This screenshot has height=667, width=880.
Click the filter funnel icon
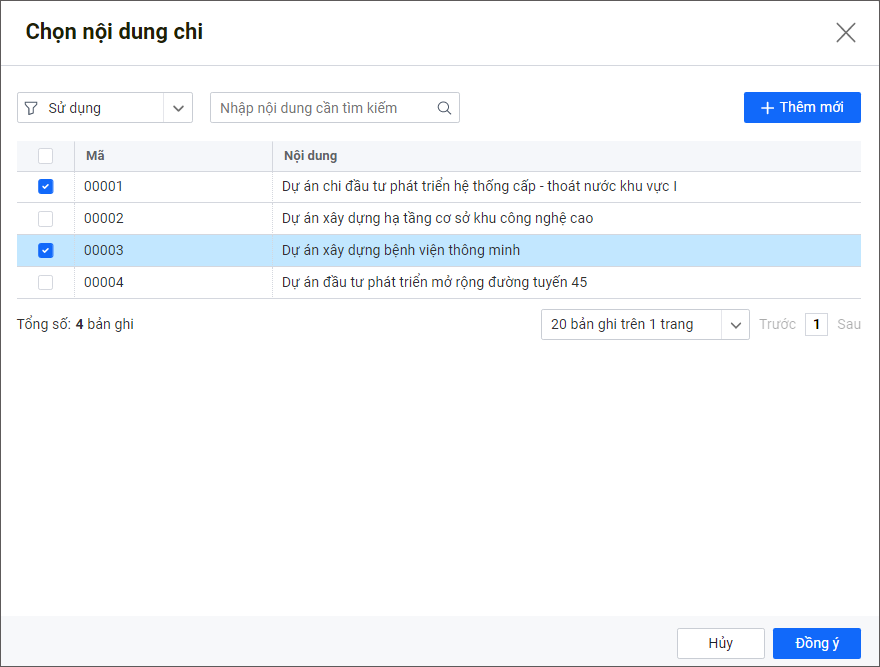[31, 108]
